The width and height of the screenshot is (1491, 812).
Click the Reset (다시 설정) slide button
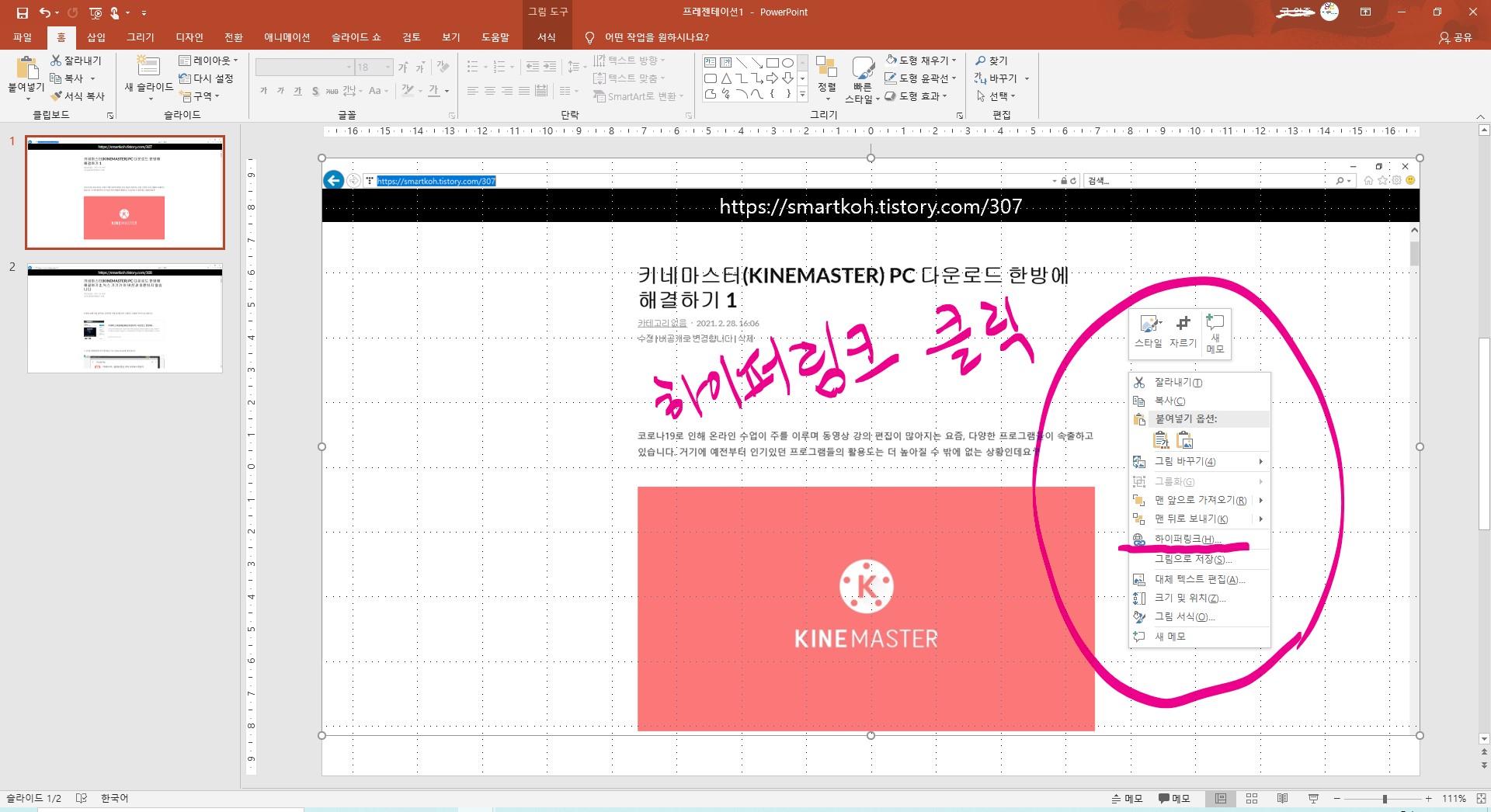click(x=206, y=78)
